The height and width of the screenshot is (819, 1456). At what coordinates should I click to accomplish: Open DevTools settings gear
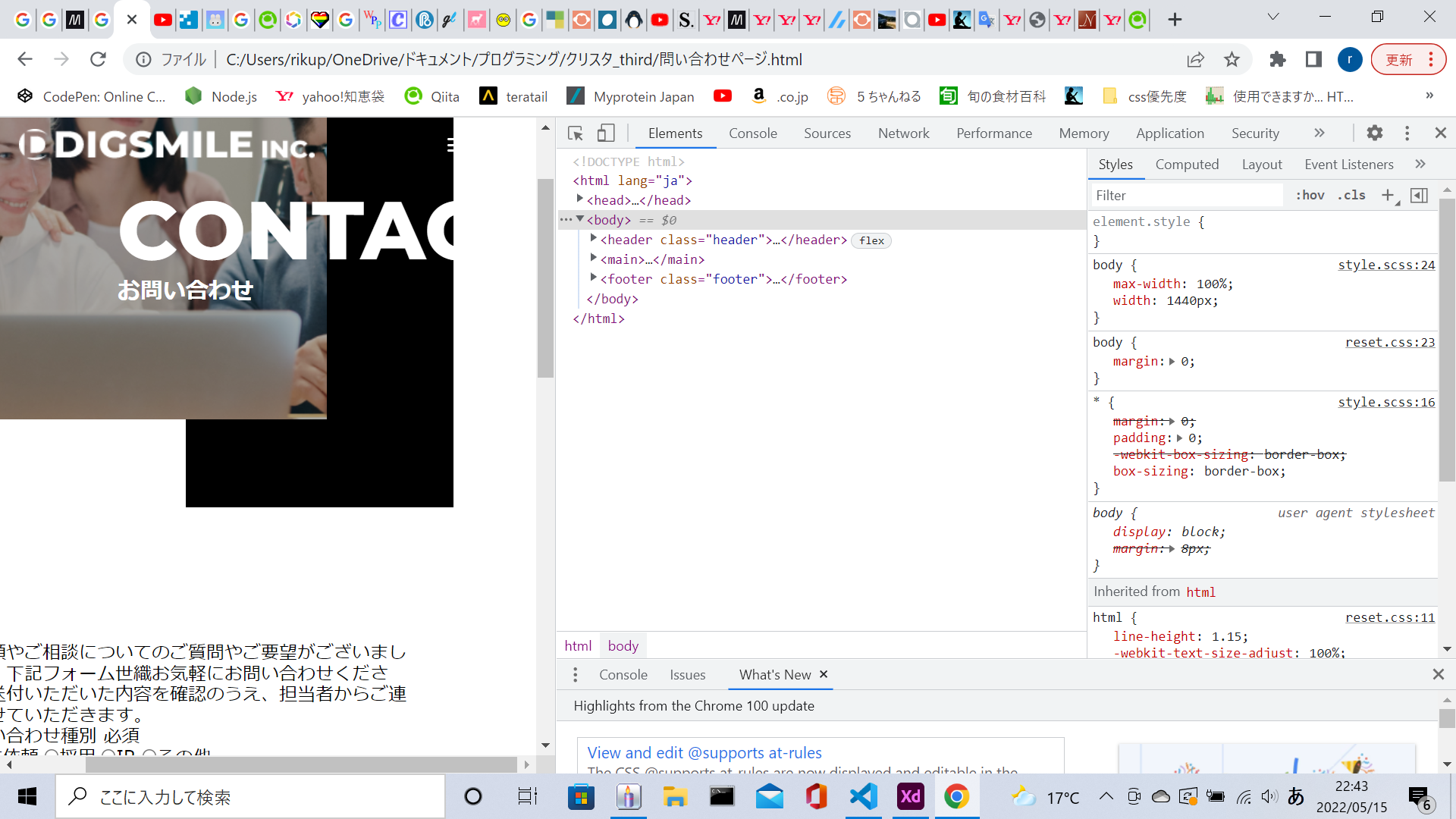click(x=1374, y=133)
